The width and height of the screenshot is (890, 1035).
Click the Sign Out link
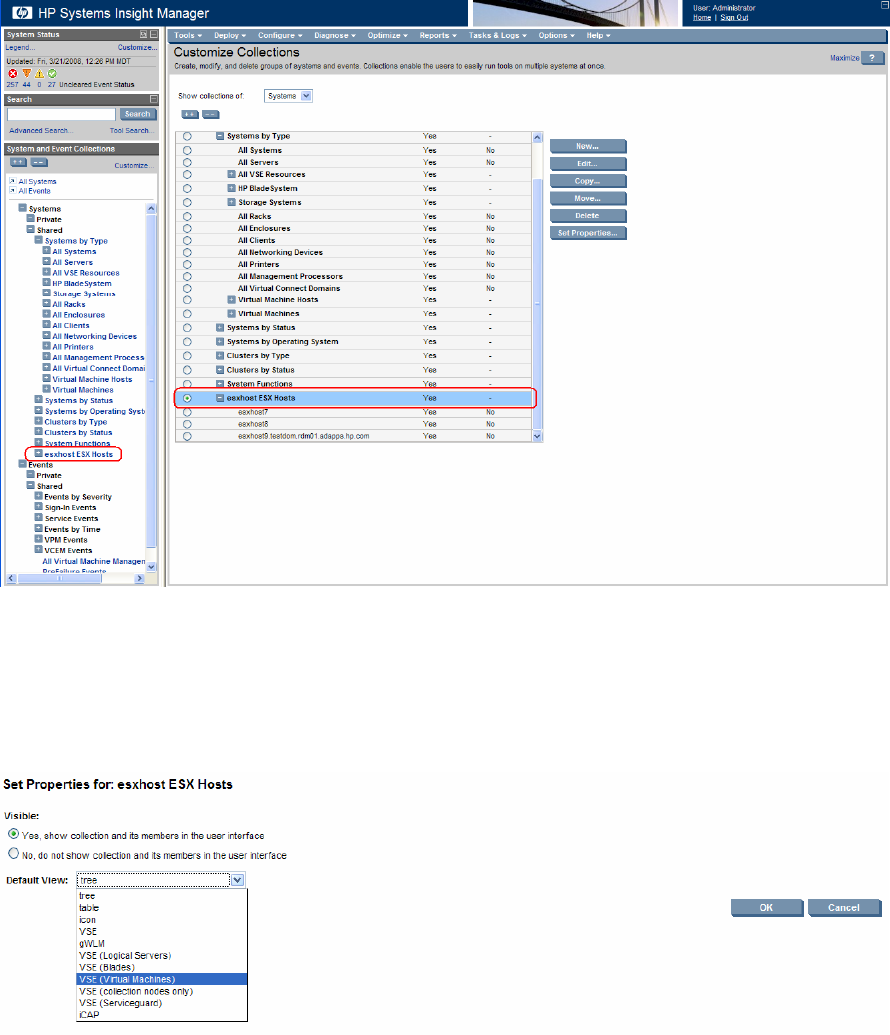point(734,18)
